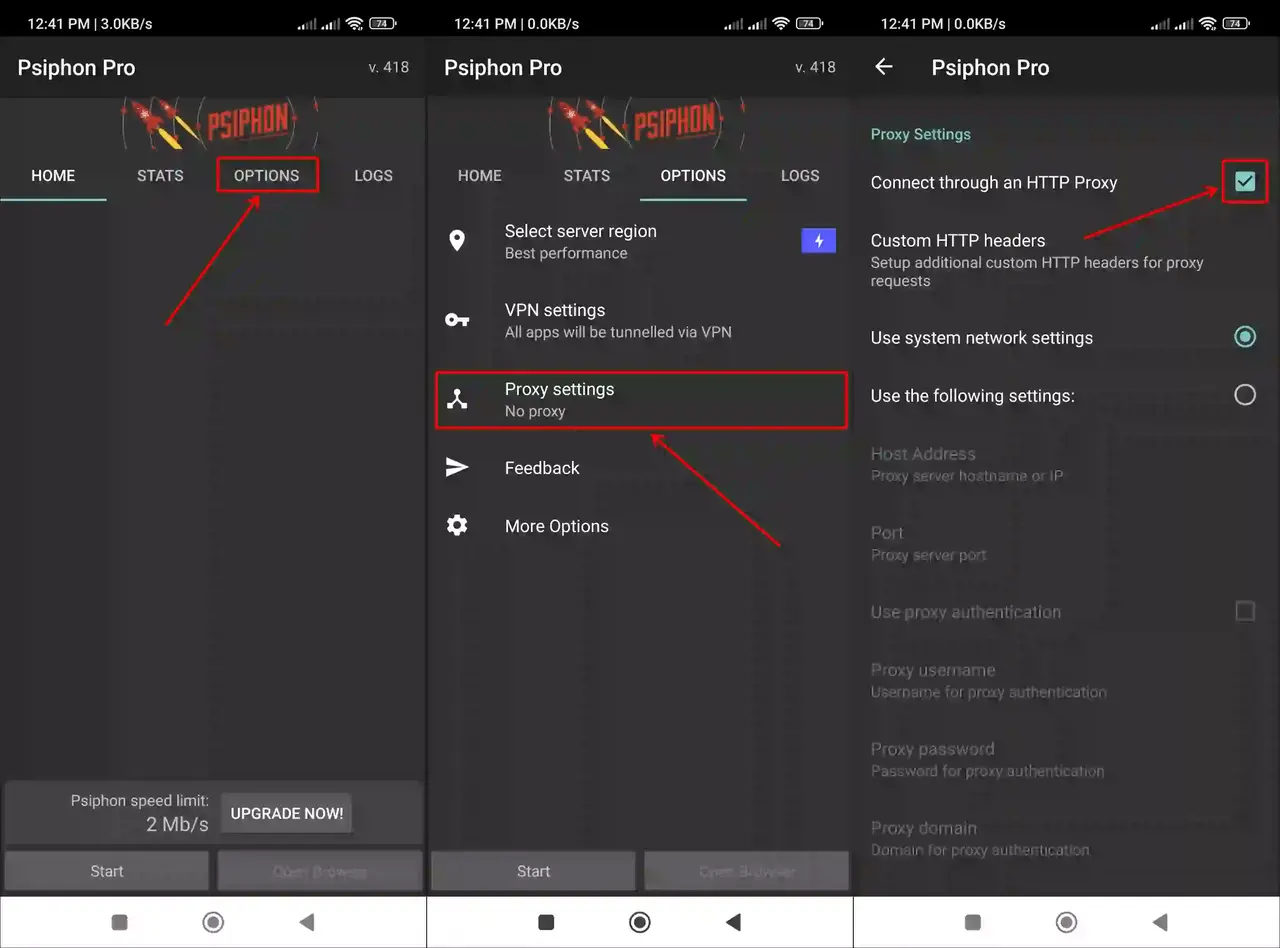This screenshot has width=1280, height=948.
Task: Tap Wi-Fi status icon in left screen
Action: 354,23
